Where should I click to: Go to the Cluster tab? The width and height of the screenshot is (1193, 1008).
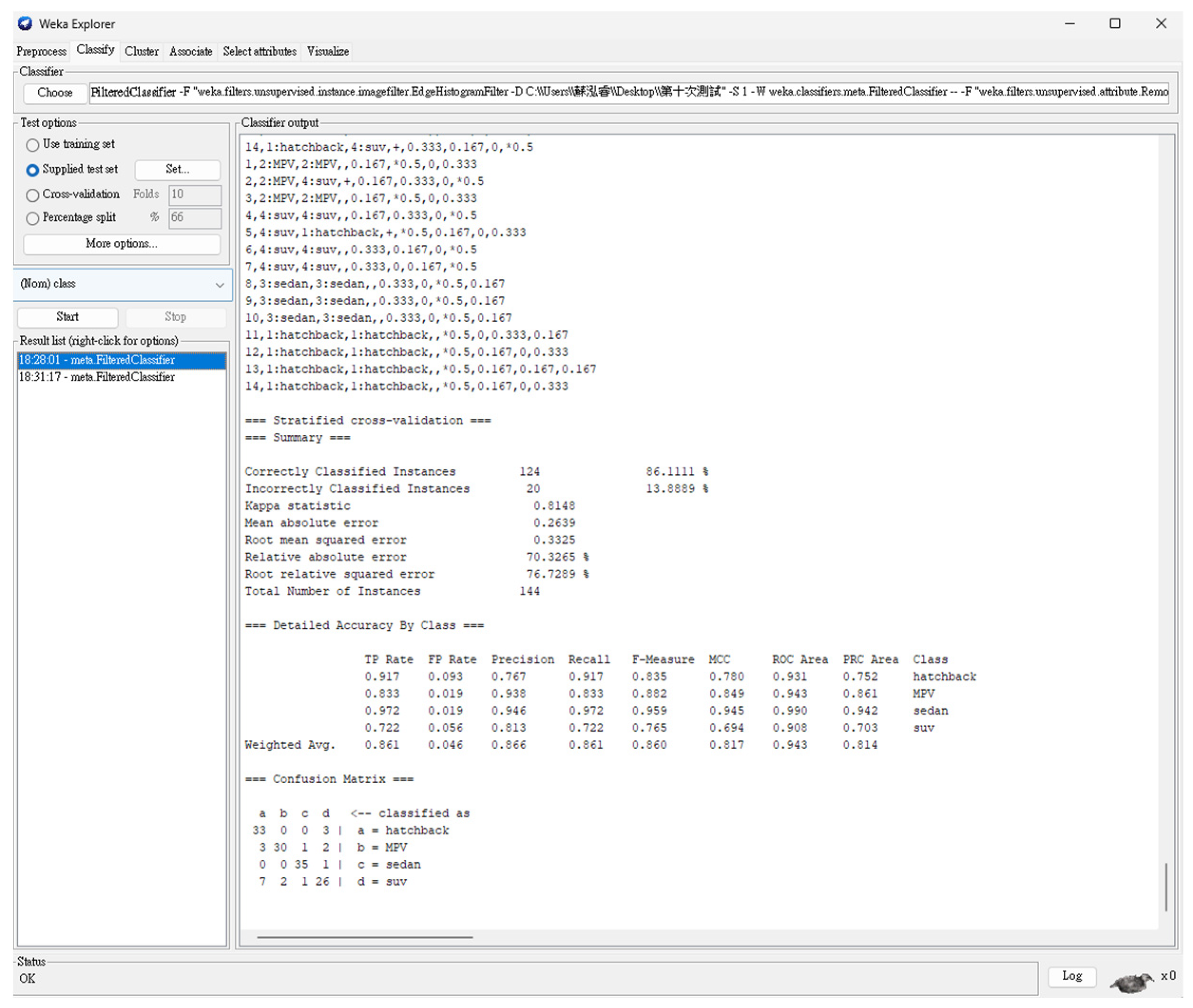[142, 51]
